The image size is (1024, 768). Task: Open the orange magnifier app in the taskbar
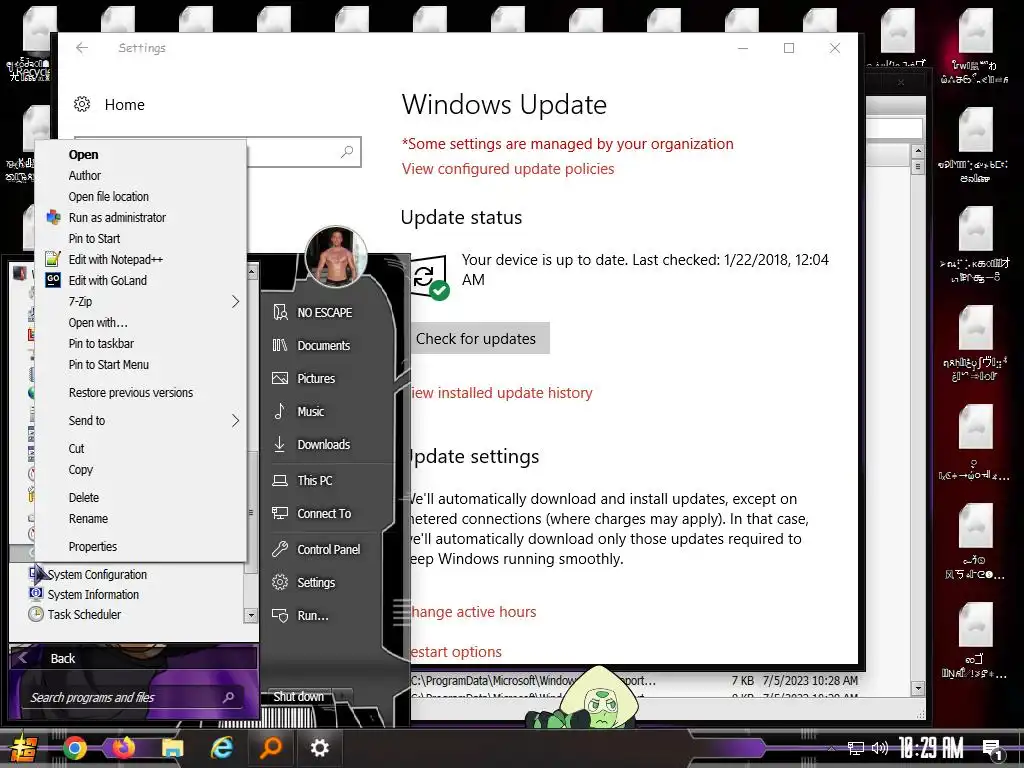[270, 748]
